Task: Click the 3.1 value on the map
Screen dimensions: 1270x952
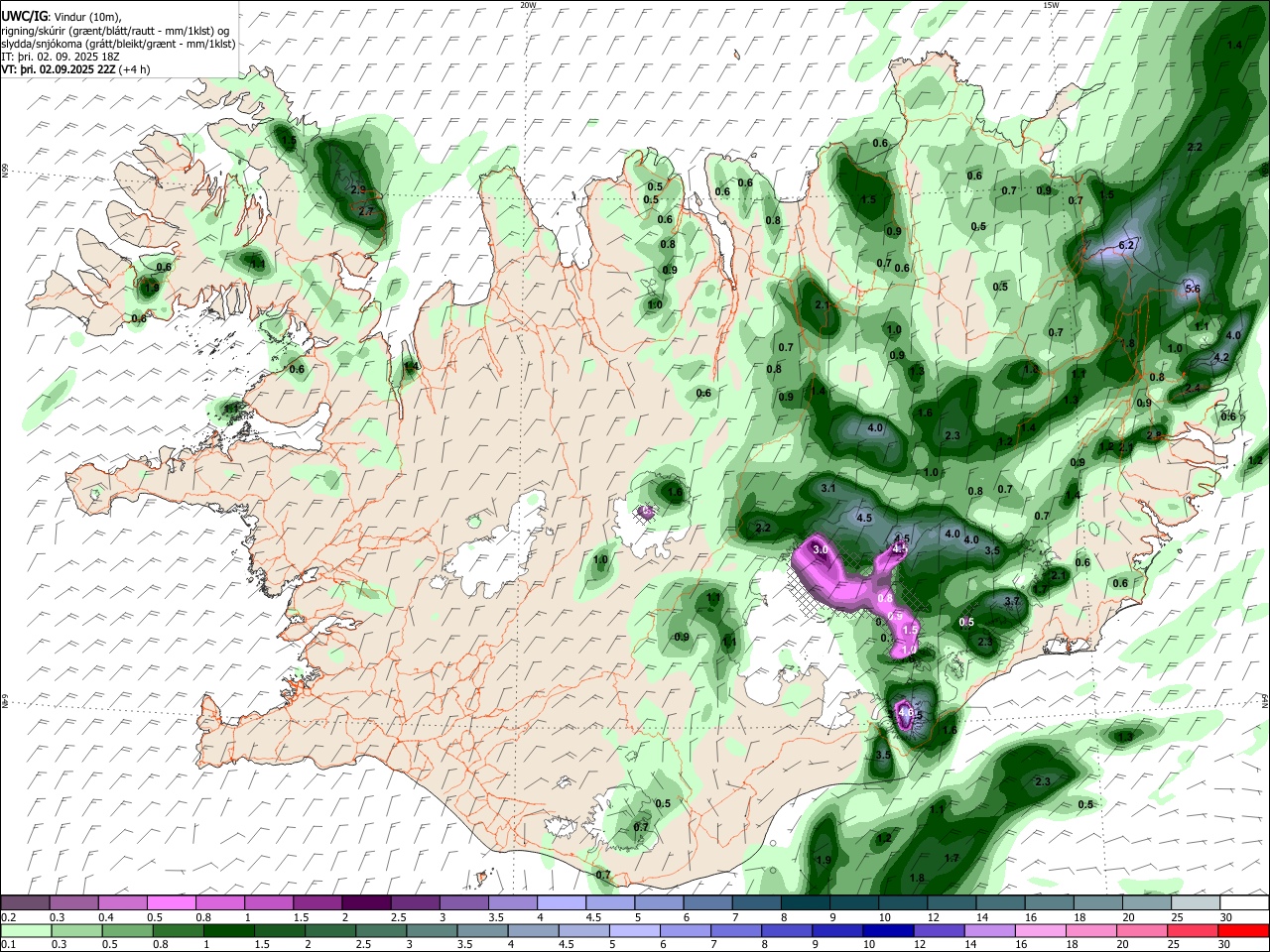Action: click(828, 489)
